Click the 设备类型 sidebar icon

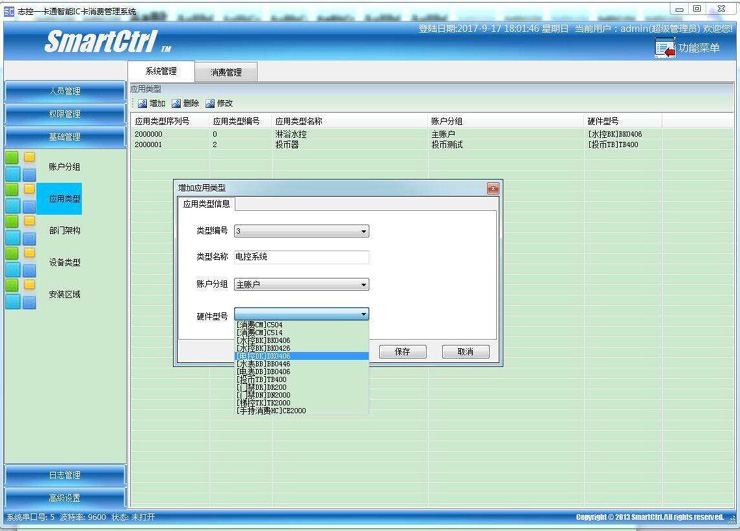tap(21, 262)
